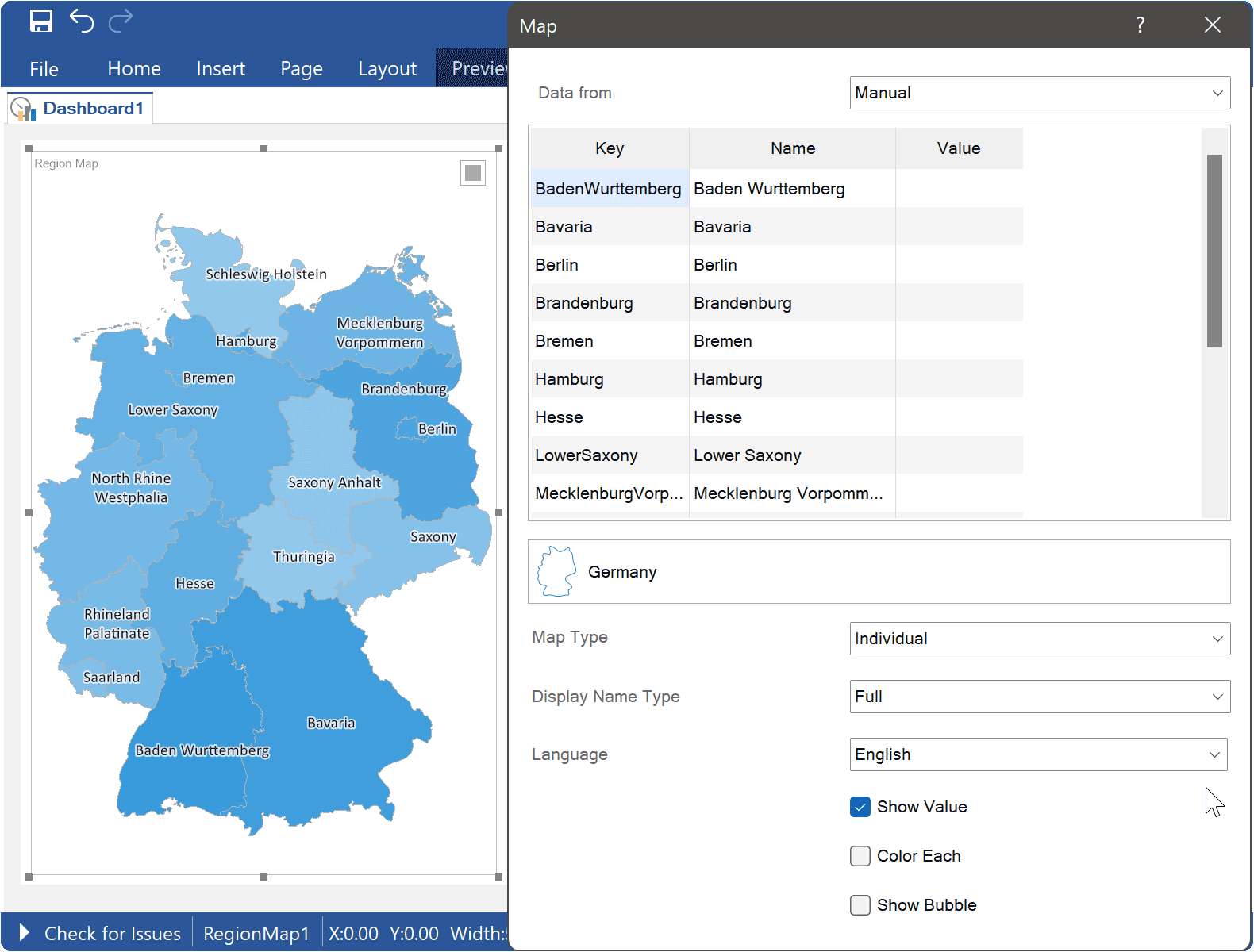Screen dimensions: 1254x952
Task: Click the help question mark in Map dialog
Action: coord(1141,25)
